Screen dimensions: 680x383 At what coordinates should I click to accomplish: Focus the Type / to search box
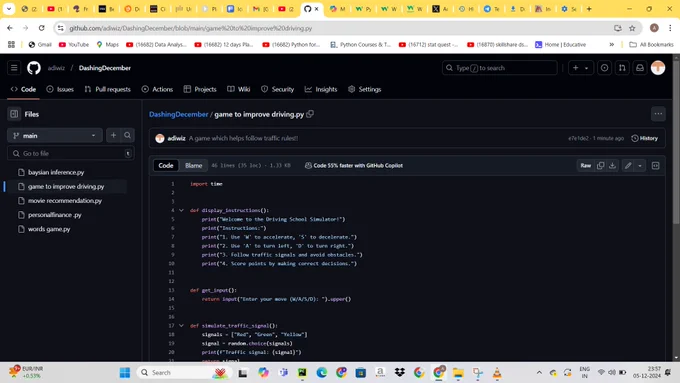(x=500, y=68)
